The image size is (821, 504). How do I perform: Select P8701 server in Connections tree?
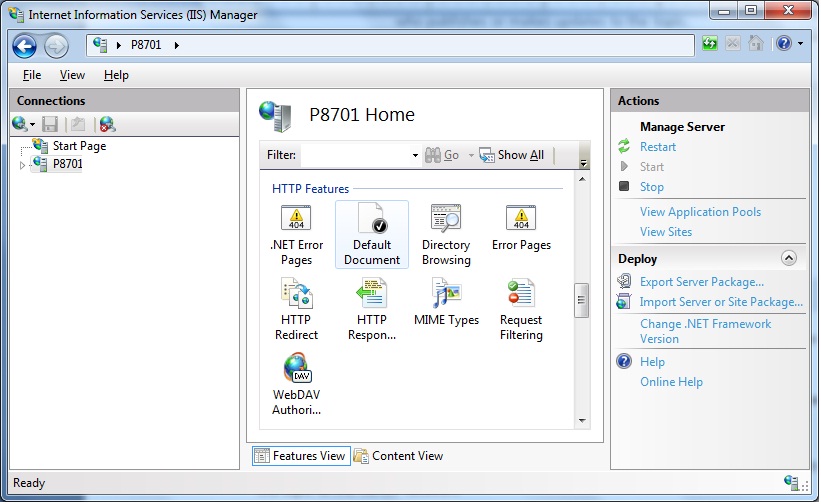tap(68, 164)
